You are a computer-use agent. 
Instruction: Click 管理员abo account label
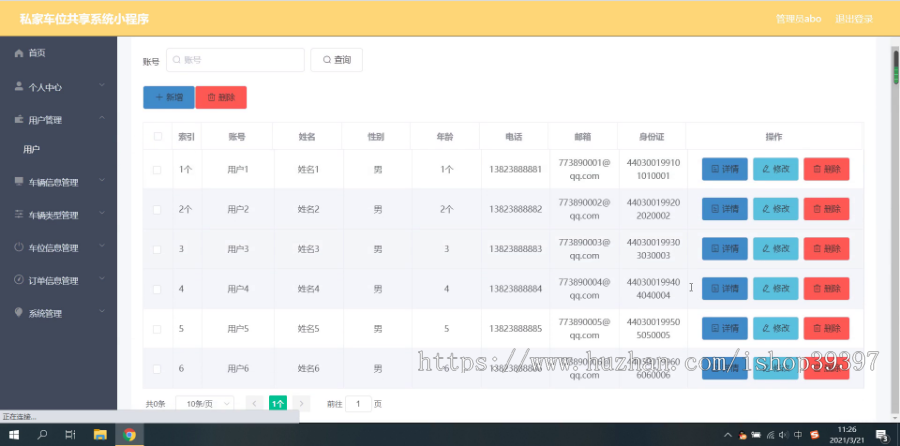point(798,19)
